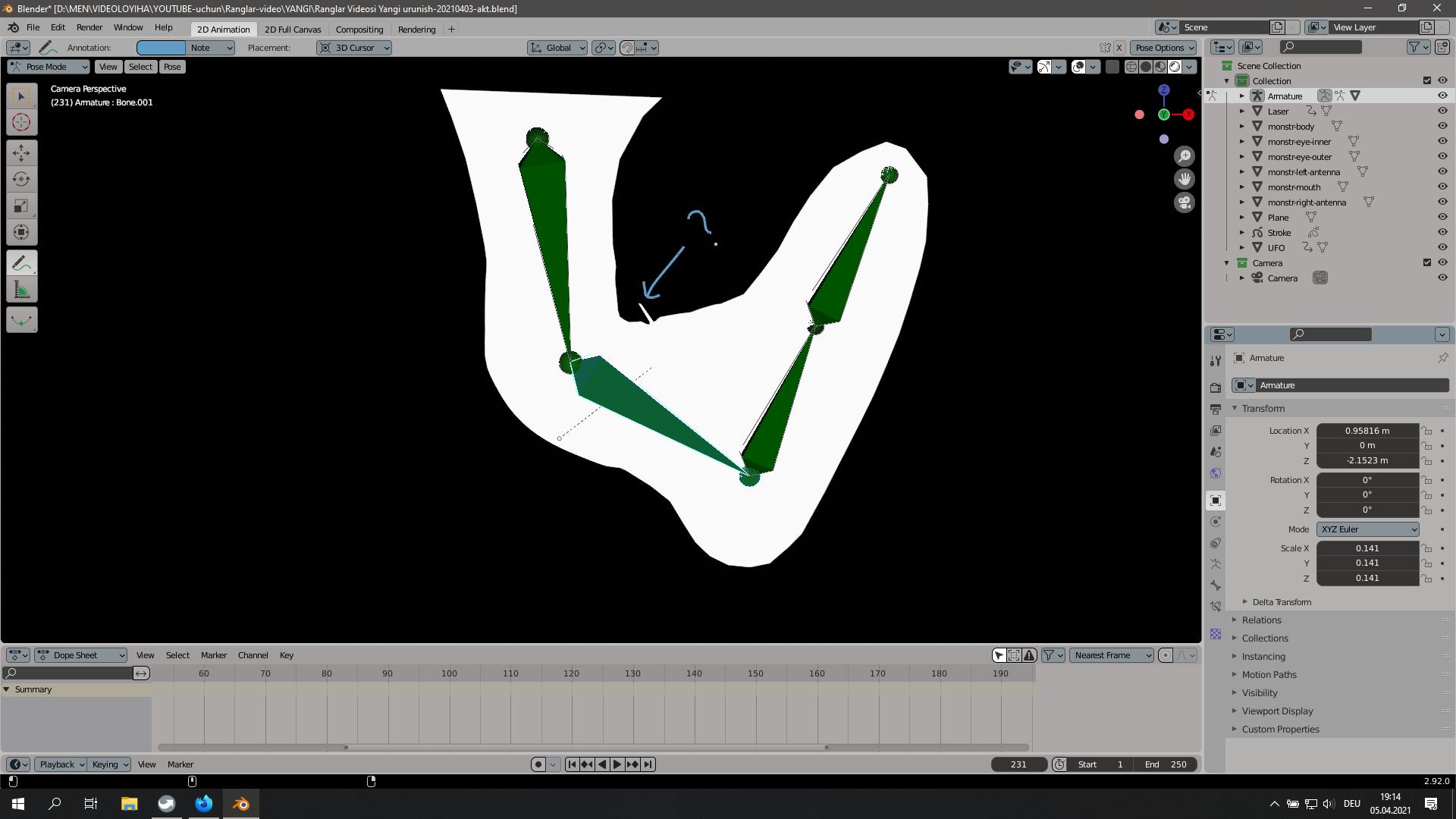Open the Global orientation dropdown
1456x819 pixels.
click(557, 48)
